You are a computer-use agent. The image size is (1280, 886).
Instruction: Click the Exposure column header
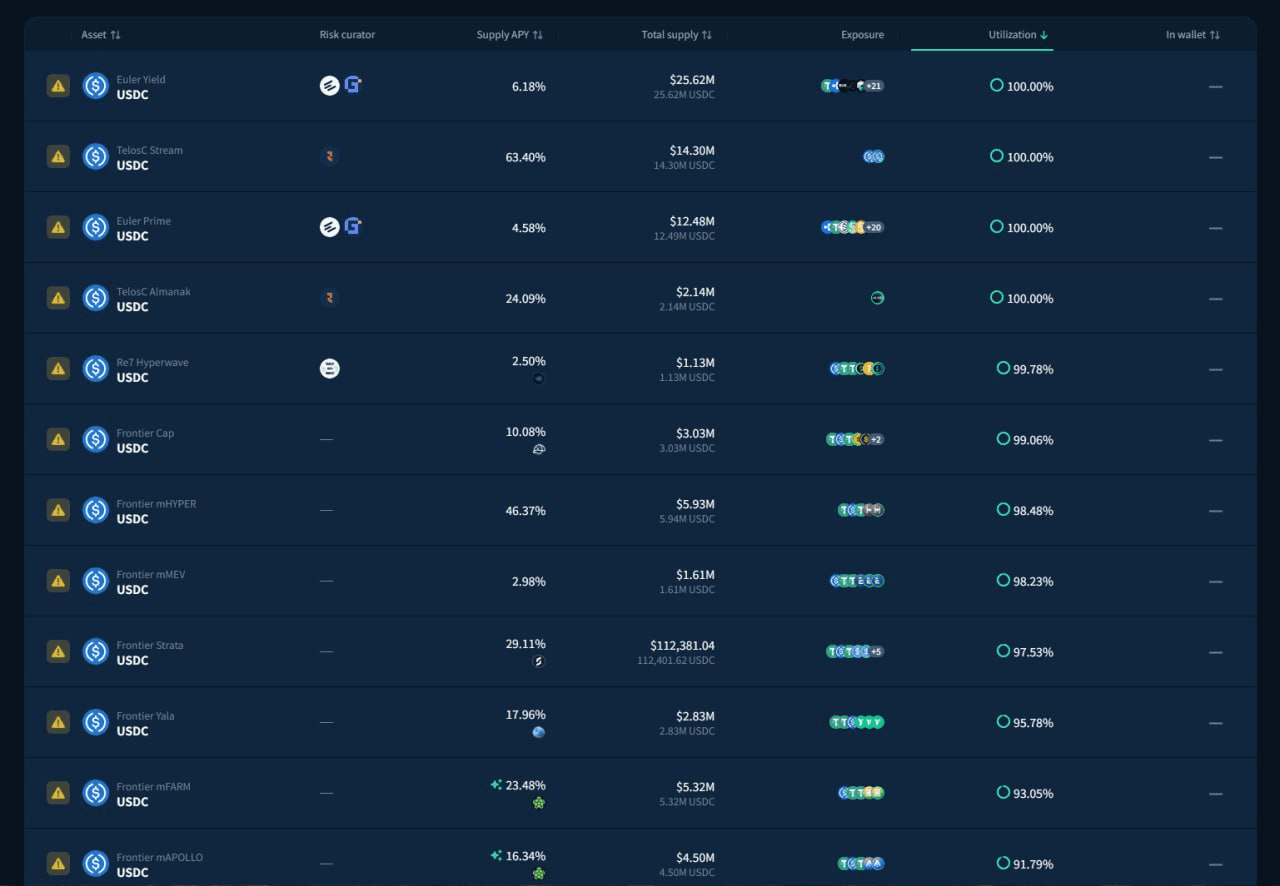(862, 35)
